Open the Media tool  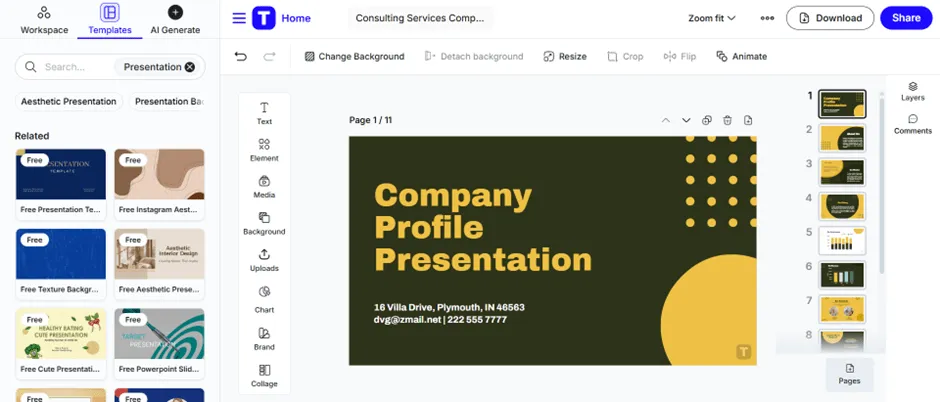(264, 186)
